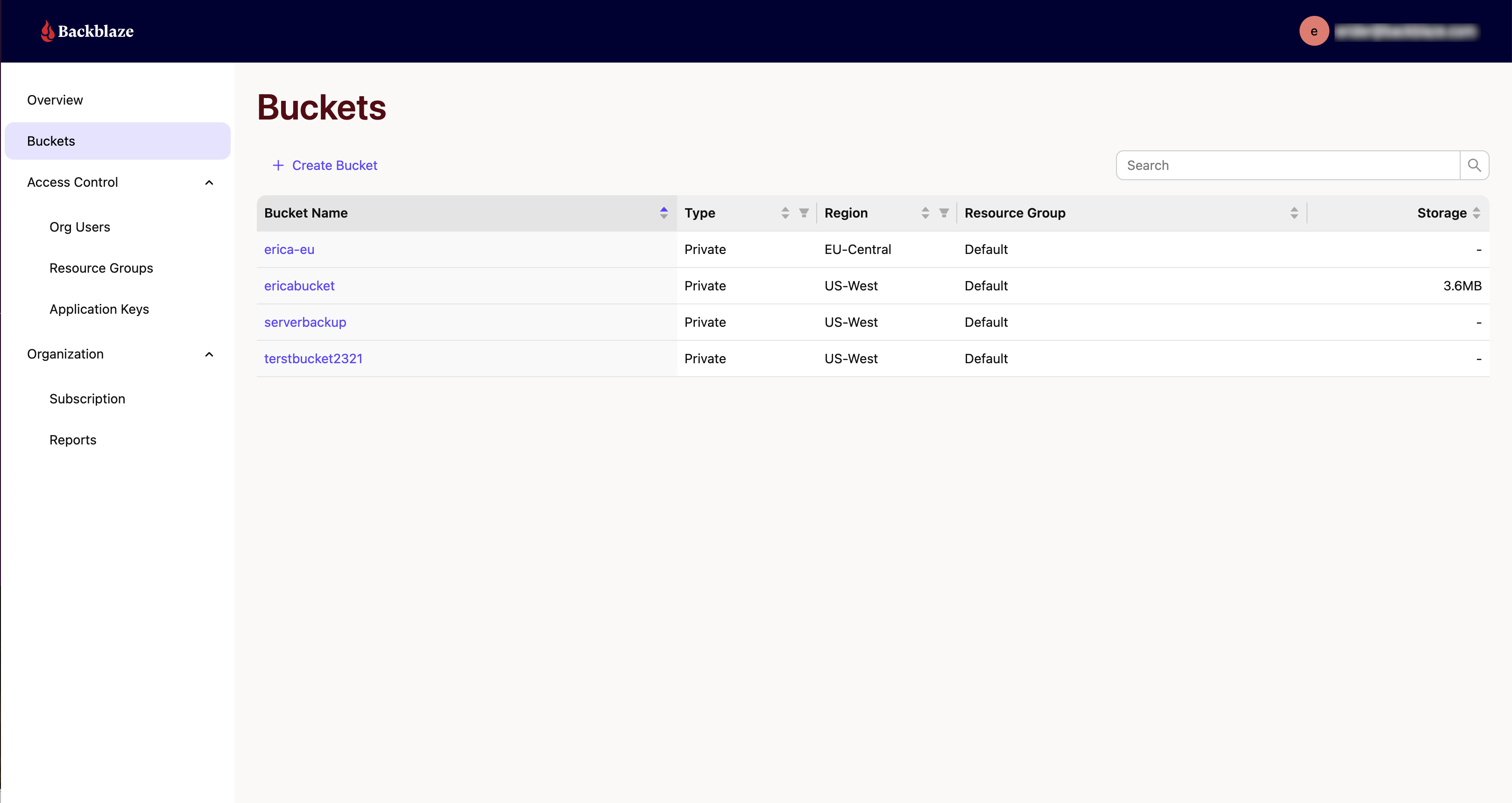Sort by Resource Group column arrows
This screenshot has width=1512, height=803.
click(1293, 213)
